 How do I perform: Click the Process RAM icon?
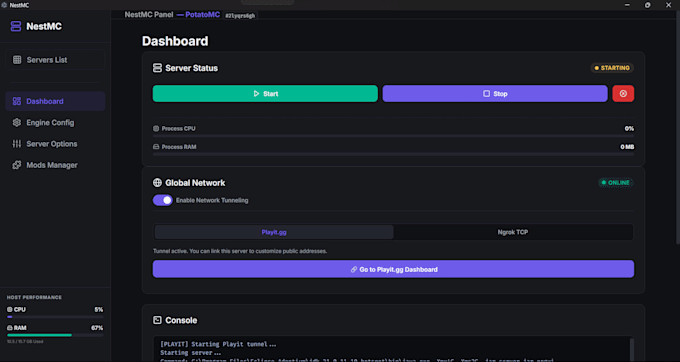click(156, 147)
